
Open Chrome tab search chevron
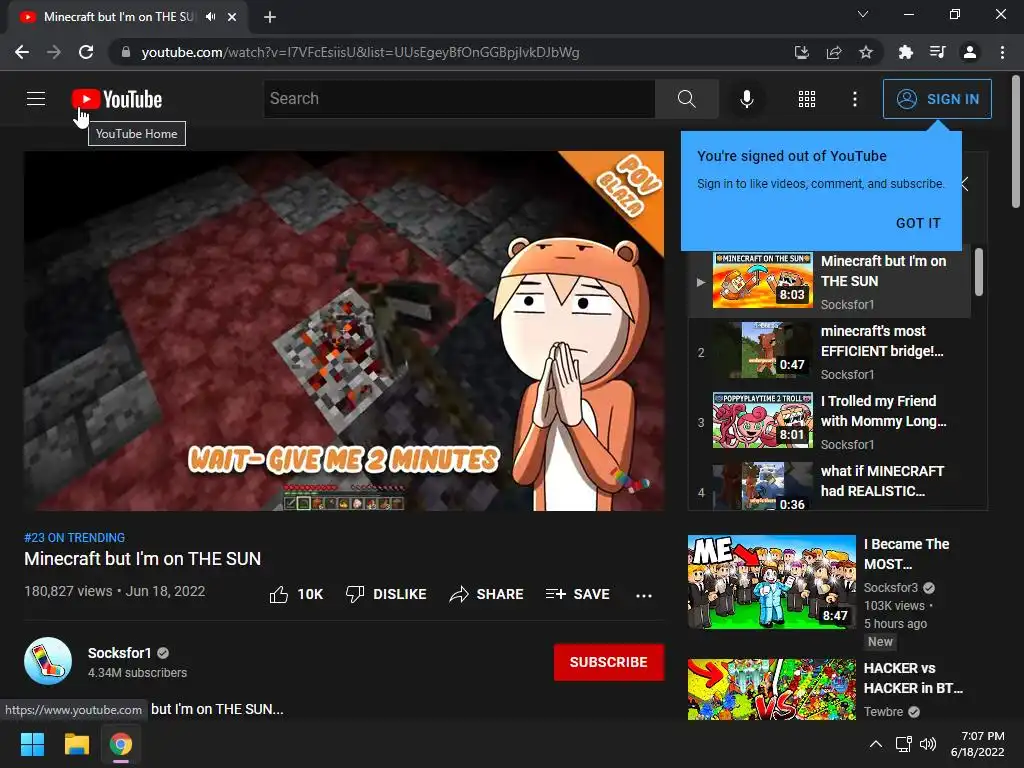point(863,14)
